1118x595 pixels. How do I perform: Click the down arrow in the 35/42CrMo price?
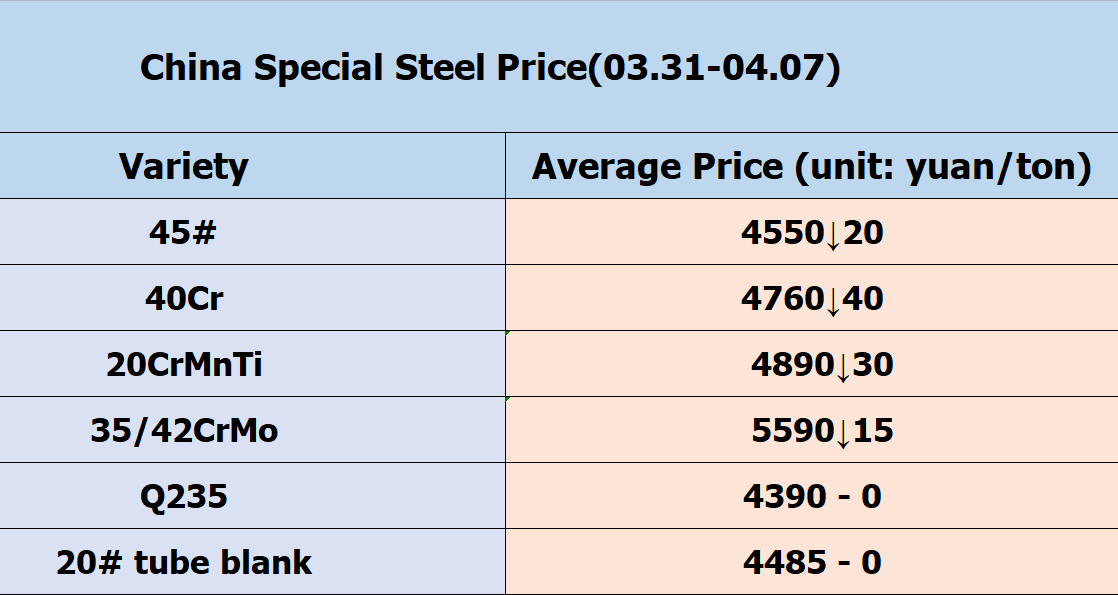pos(843,433)
